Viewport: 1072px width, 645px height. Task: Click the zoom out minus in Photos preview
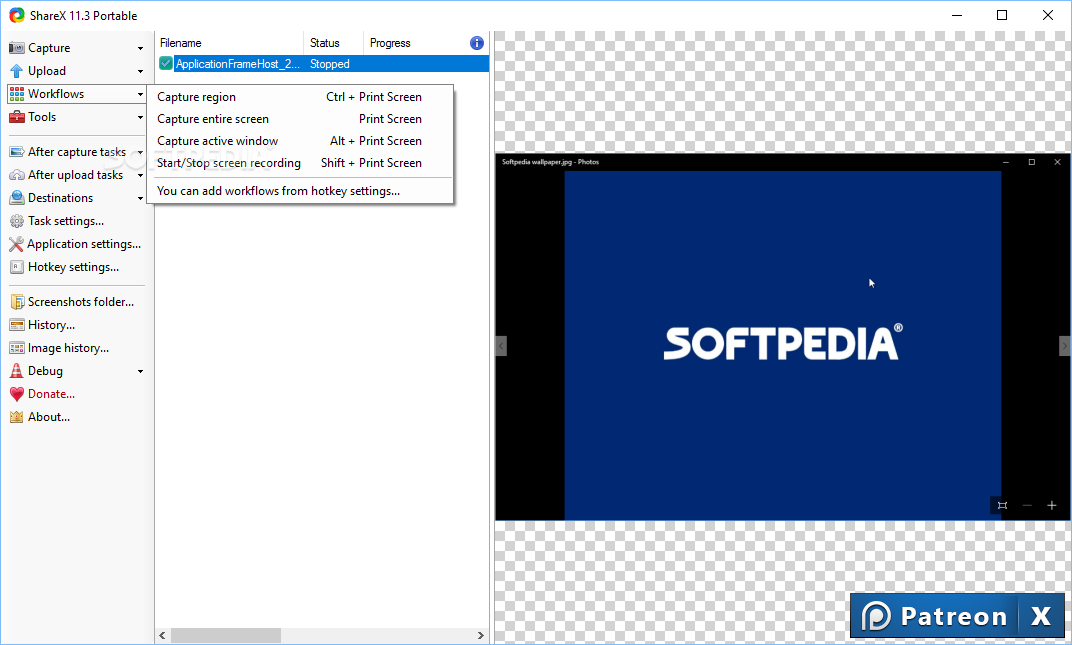click(1027, 505)
